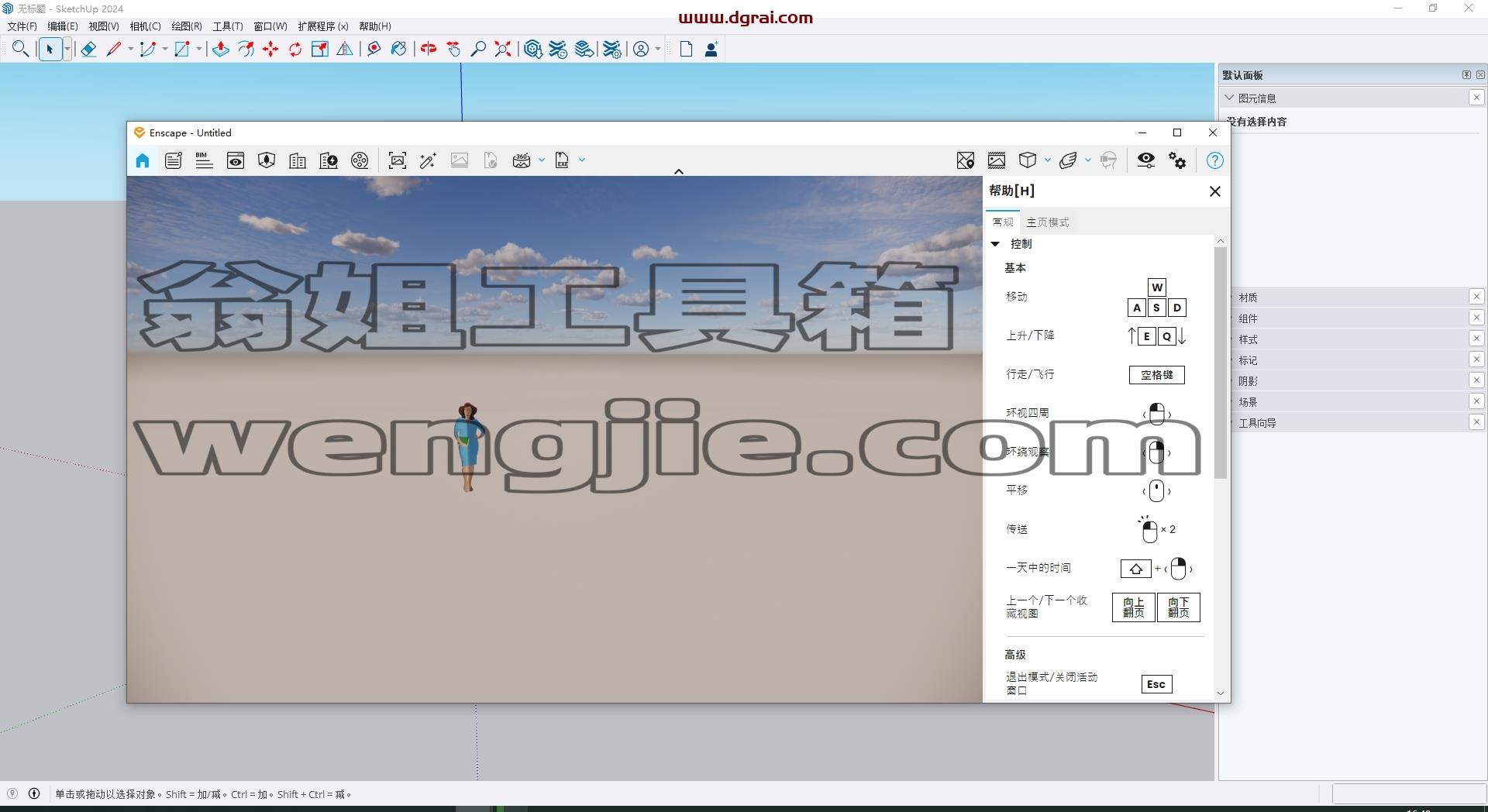The height and width of the screenshot is (812, 1488).
Task: Open the 扩展程序(x) menu
Action: 323,26
